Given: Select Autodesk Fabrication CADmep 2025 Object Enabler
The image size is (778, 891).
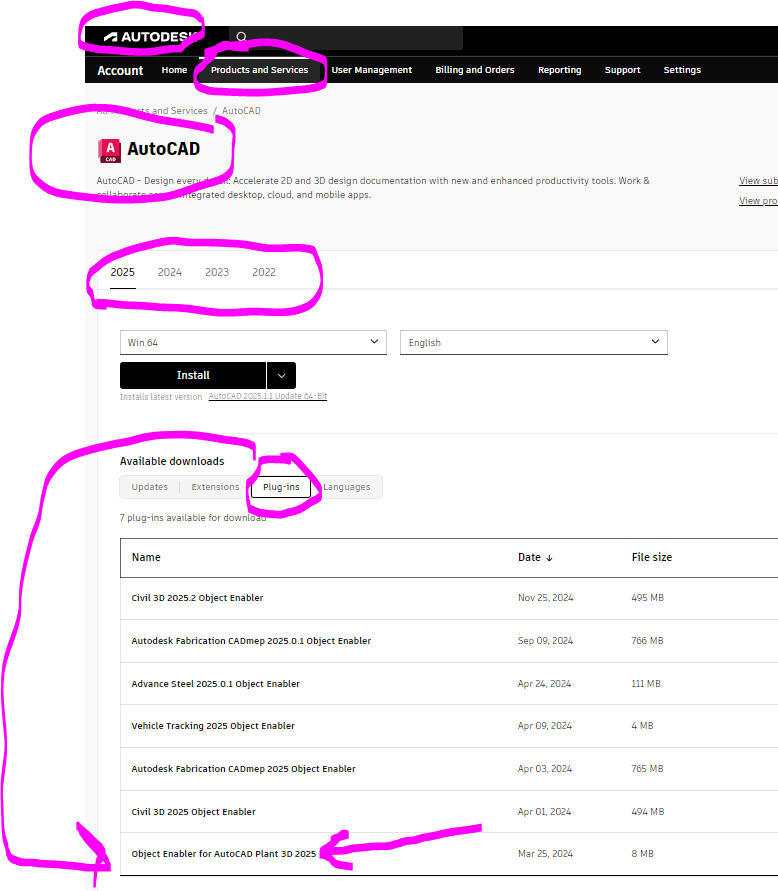Looking at the screenshot, I should click(x=243, y=769).
